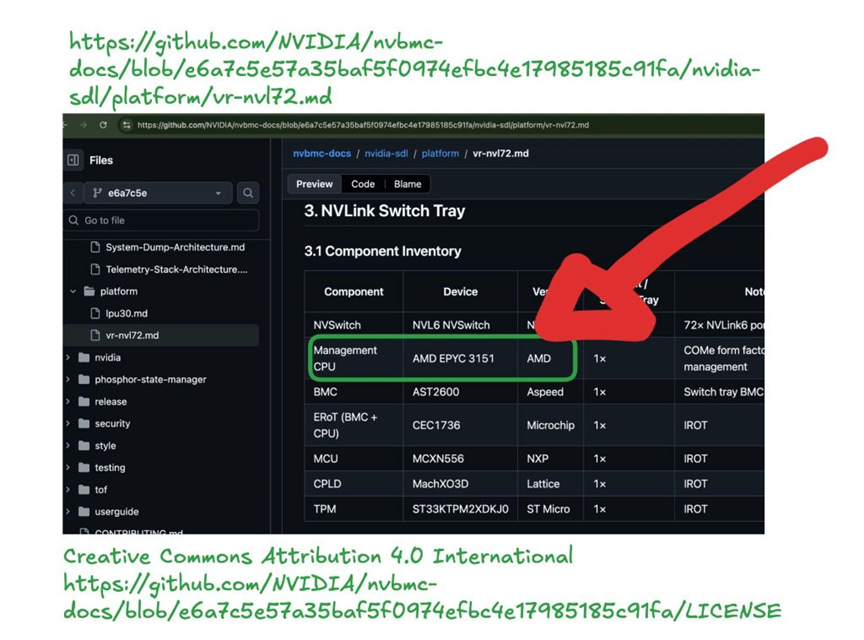Click the browser forward arrow
Image resolution: width=864 pixels, height=640 pixels.
pos(83,125)
